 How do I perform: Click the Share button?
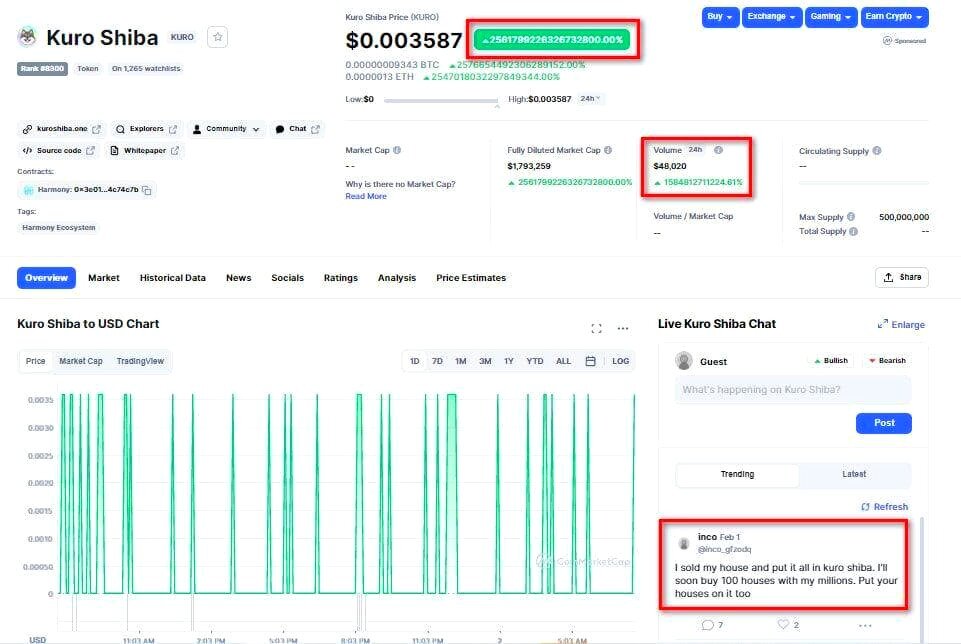coord(902,278)
